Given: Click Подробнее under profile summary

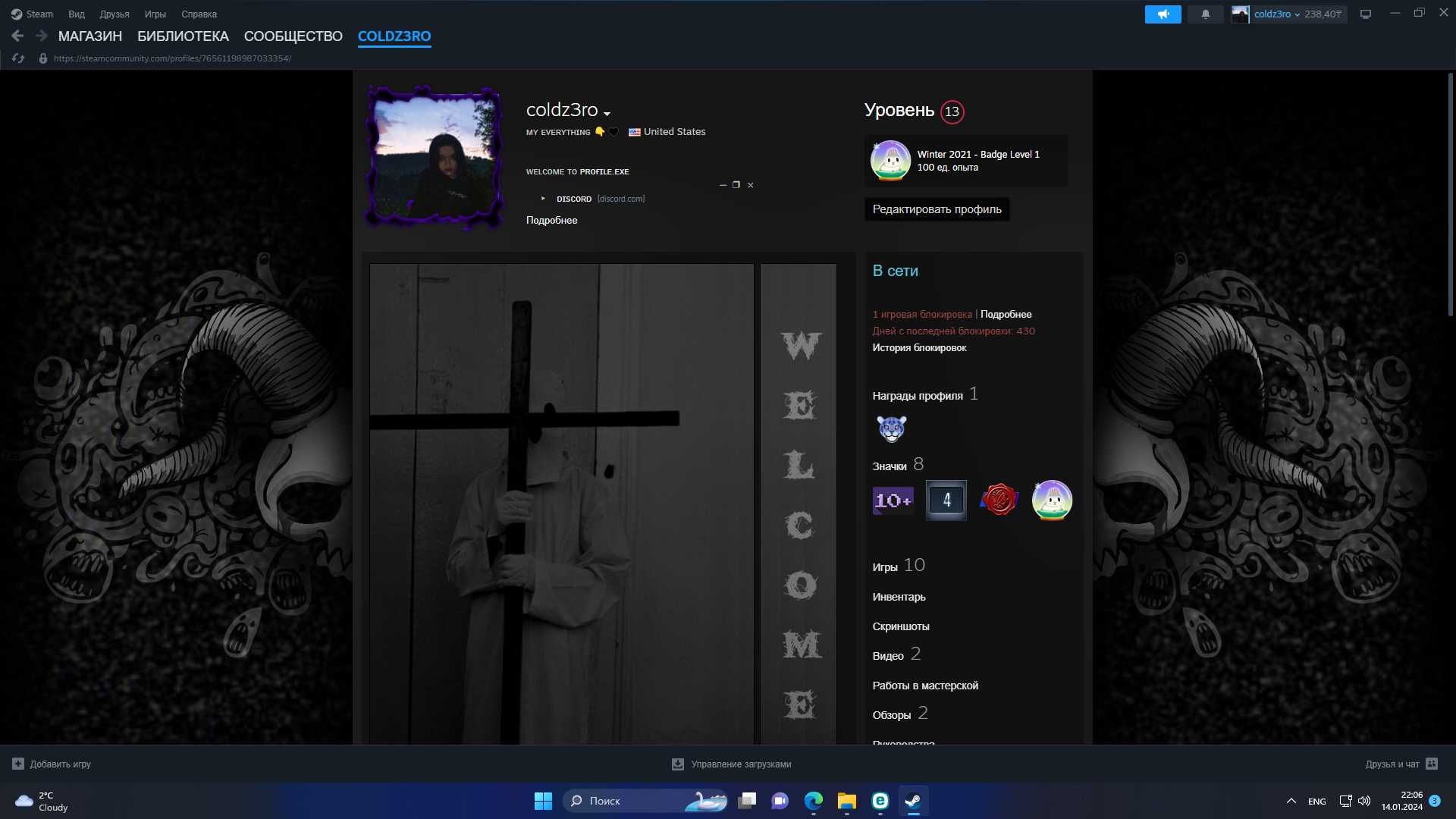Looking at the screenshot, I should click(x=551, y=220).
